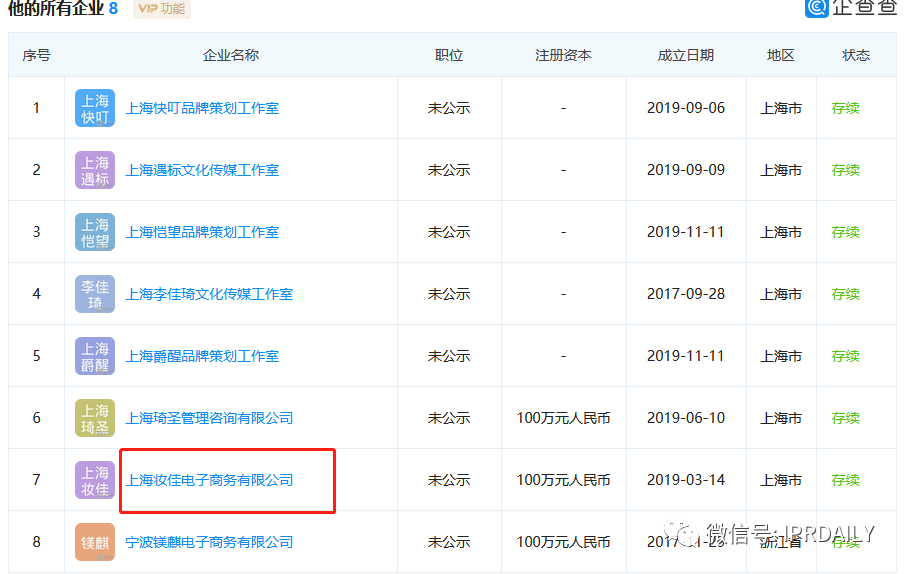Screen dimensions: 904x574
Task: Open 上海爵醒品牌策划工作室 link
Action: tap(202, 356)
